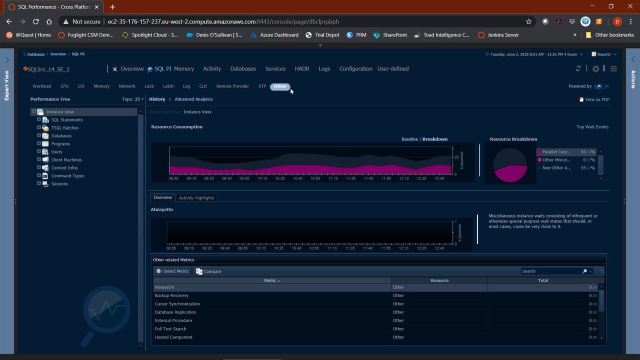Viewport: 640px width, 360px height.
Task: Expand the TSQL Batches node
Action: click(39, 127)
